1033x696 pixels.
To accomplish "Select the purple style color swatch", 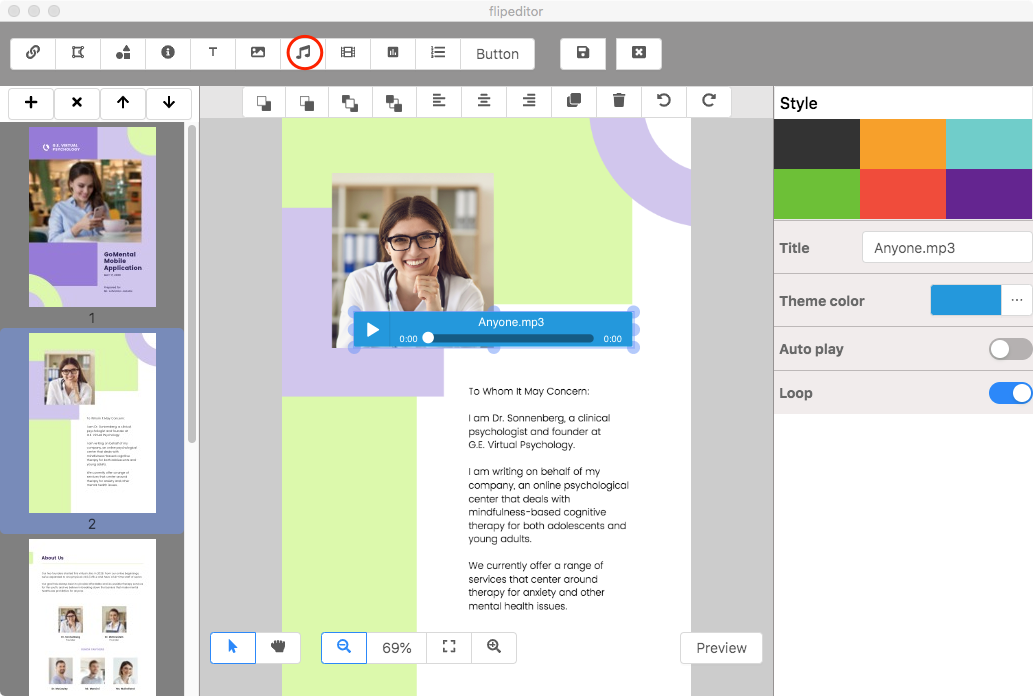I will click(989, 194).
